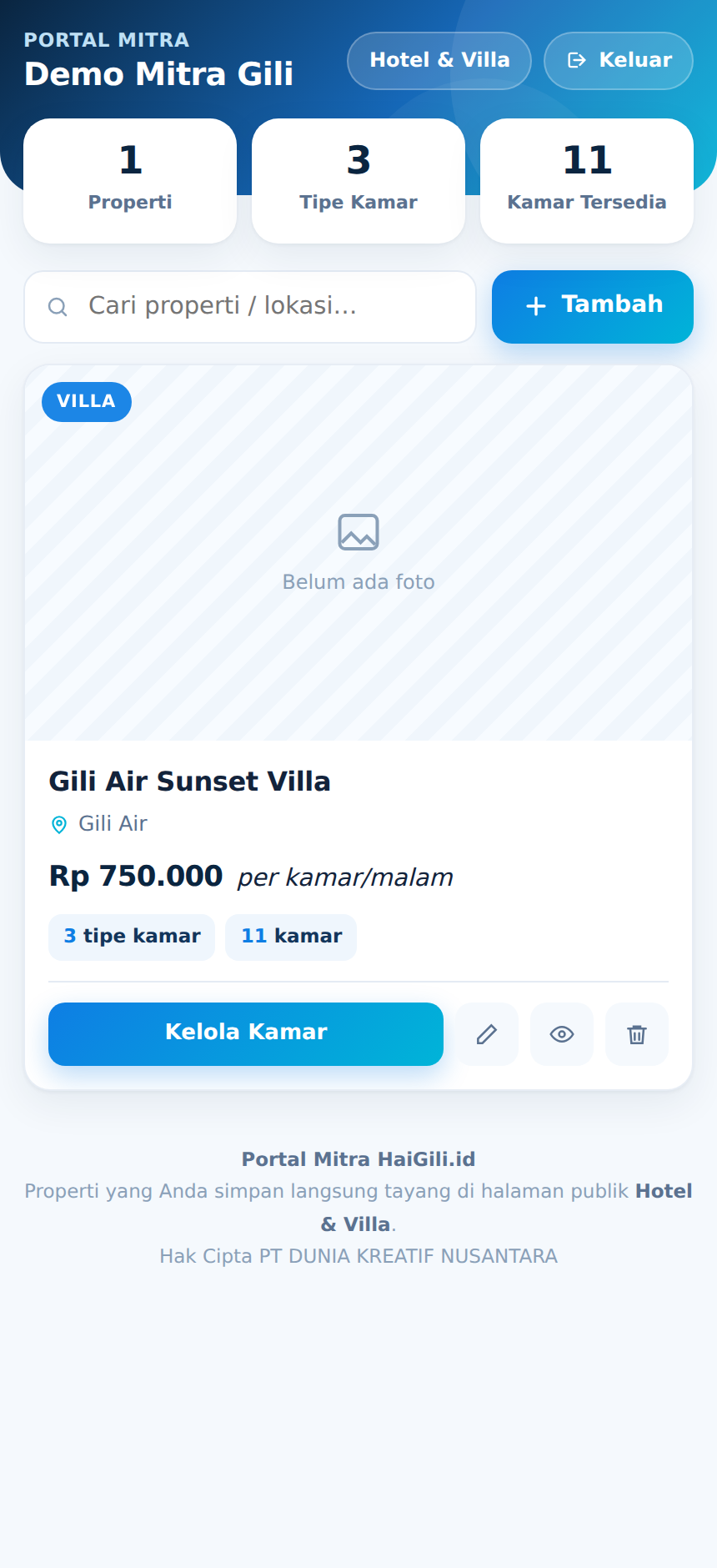Click the logout arrow icon
The width and height of the screenshot is (717, 1568).
[x=577, y=60]
